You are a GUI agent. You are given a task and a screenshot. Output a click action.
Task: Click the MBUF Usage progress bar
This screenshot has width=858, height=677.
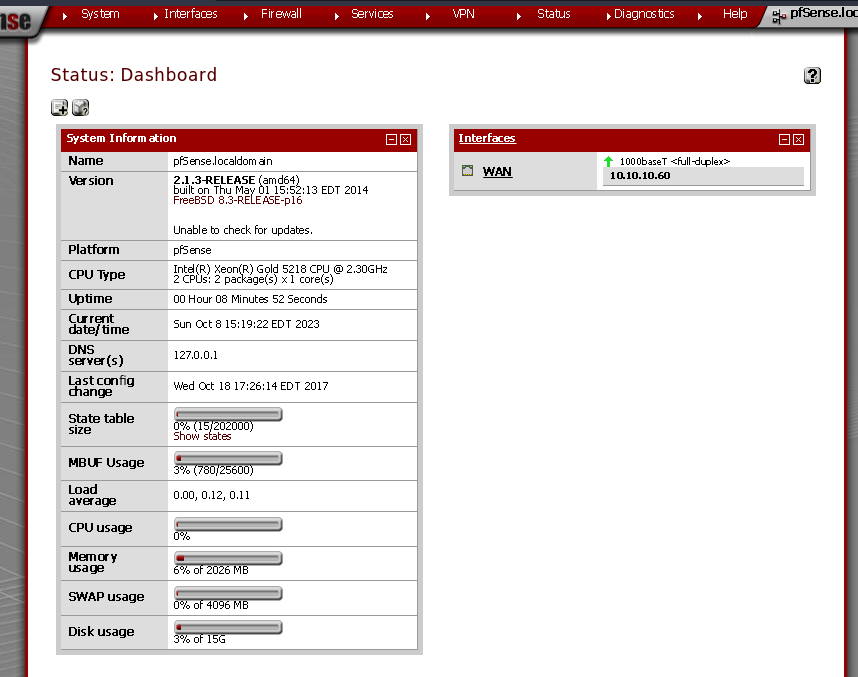(228, 458)
